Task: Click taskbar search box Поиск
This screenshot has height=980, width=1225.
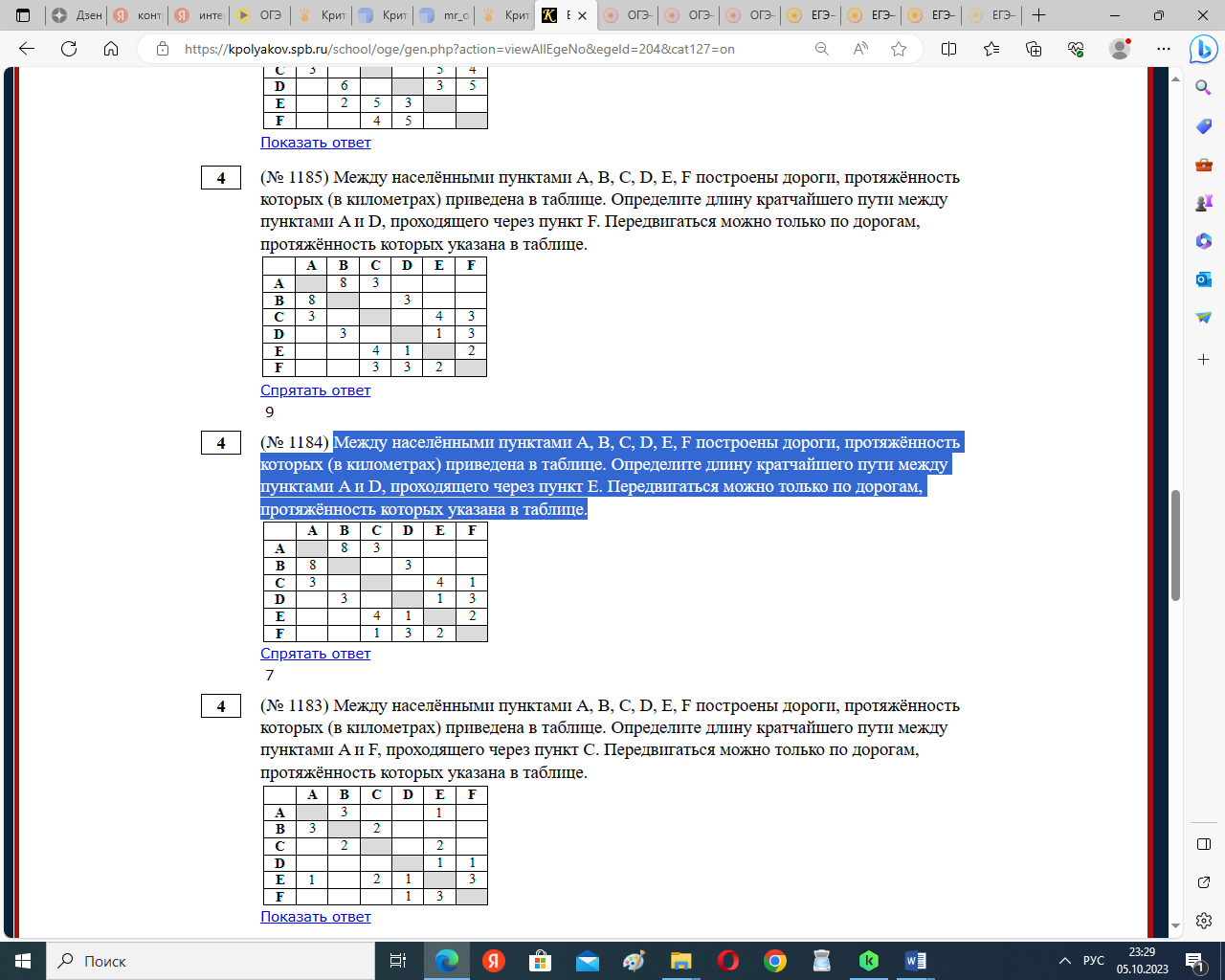Action: [x=211, y=961]
